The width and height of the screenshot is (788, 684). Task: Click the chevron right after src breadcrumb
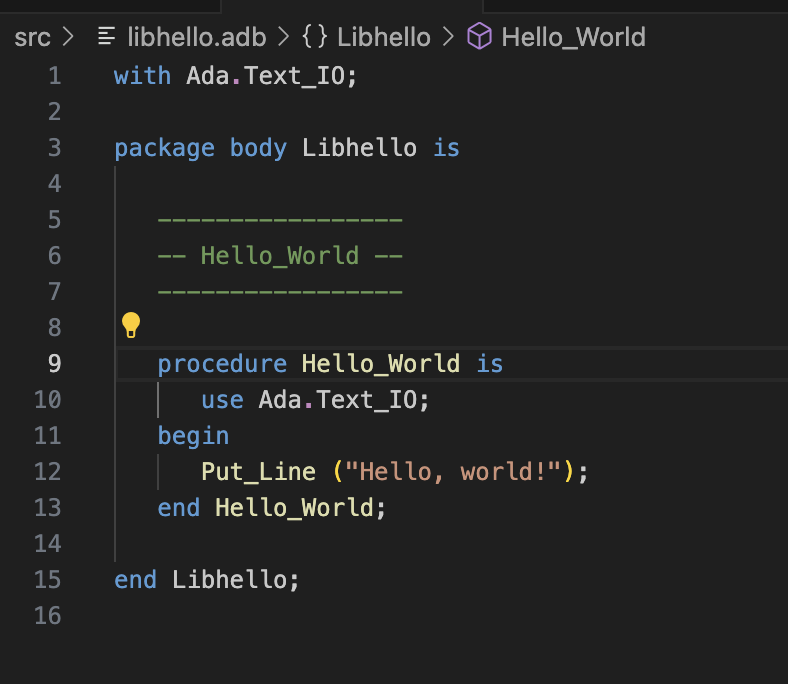click(68, 38)
